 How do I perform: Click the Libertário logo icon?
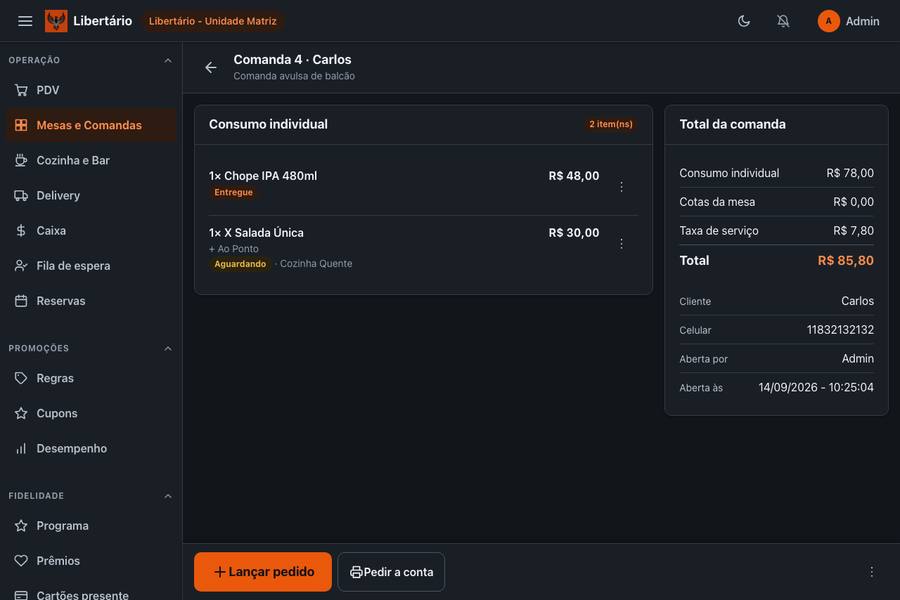[56, 21]
